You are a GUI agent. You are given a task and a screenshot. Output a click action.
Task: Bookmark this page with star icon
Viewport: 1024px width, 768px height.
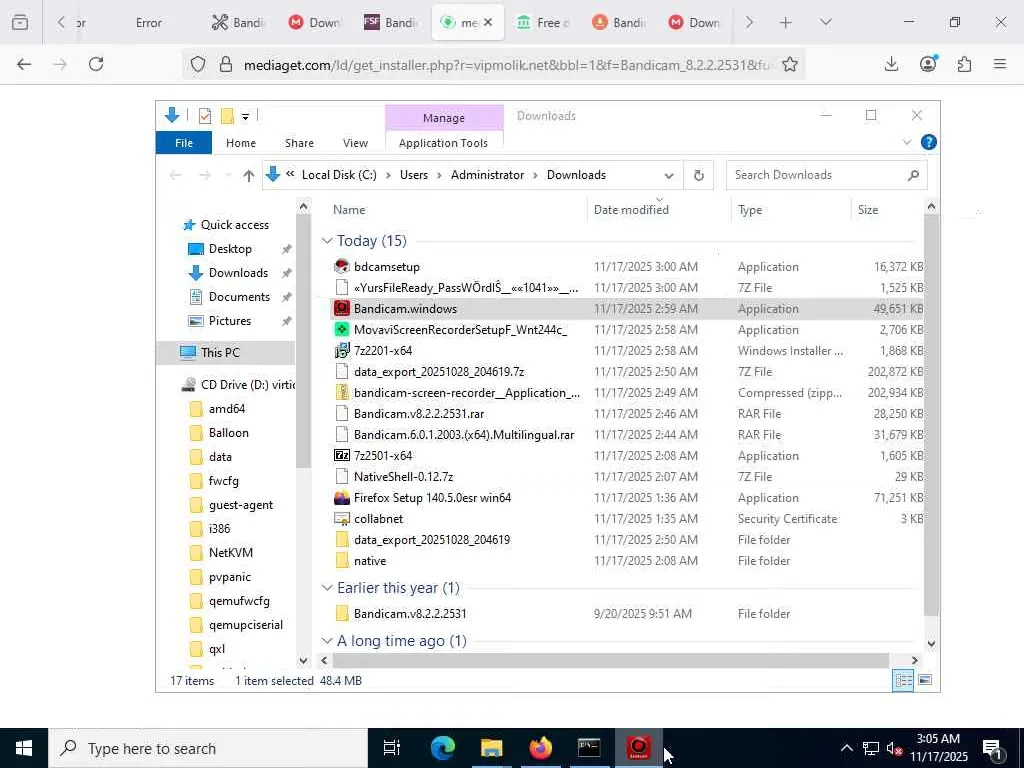pyautogui.click(x=790, y=64)
